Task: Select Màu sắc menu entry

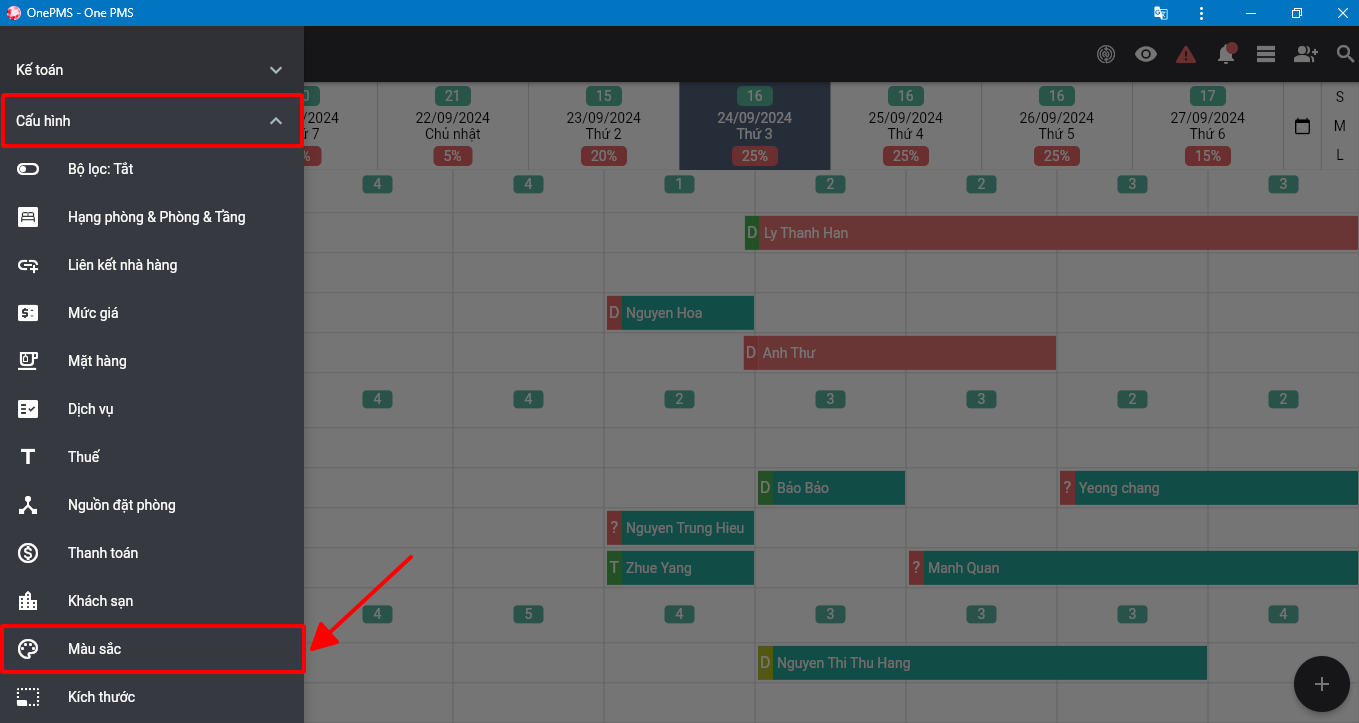Action: pyautogui.click(x=152, y=649)
